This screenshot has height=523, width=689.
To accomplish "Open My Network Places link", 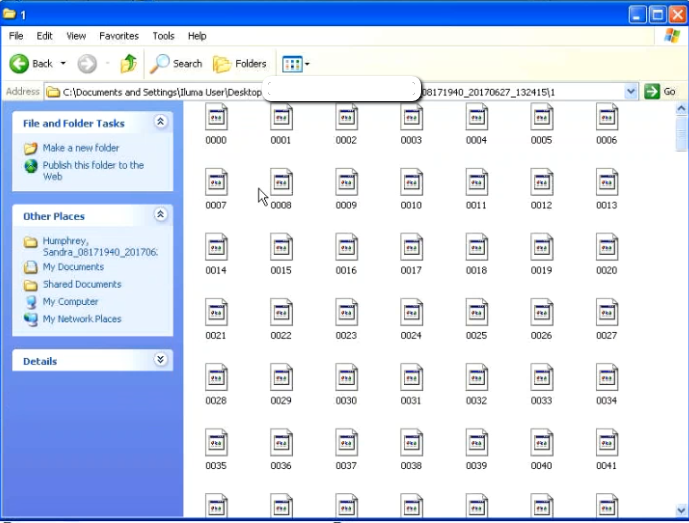I will point(82,319).
